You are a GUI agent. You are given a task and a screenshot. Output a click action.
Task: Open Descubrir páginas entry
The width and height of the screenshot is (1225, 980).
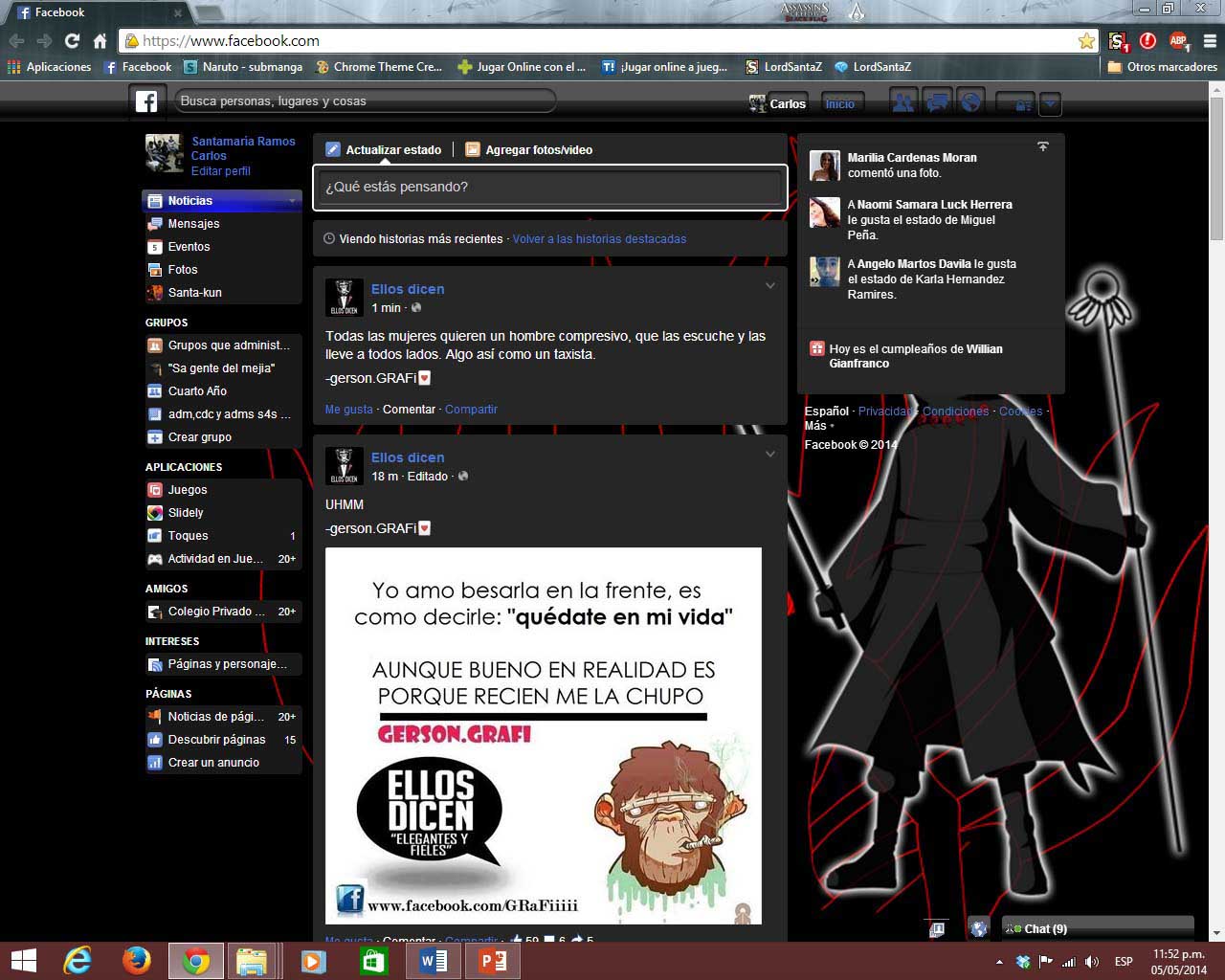coord(222,740)
